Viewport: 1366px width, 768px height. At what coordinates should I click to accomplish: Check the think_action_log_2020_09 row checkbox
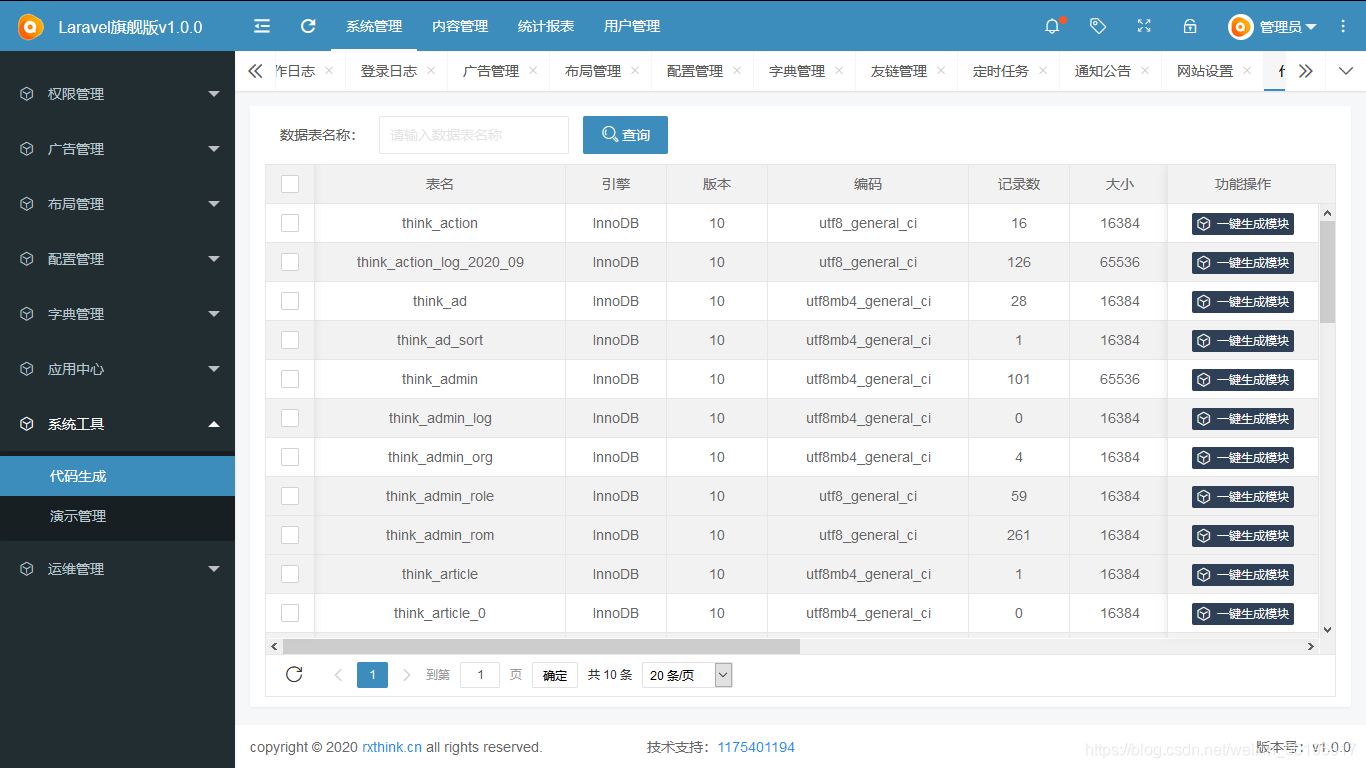(290, 262)
